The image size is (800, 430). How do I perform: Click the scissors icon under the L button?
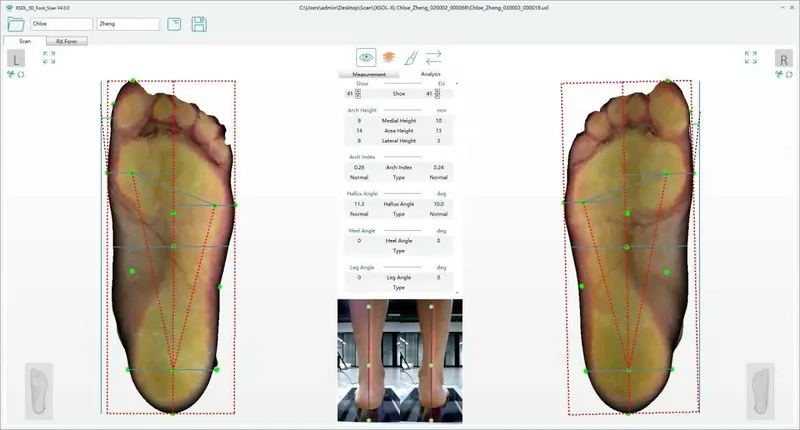coord(11,74)
